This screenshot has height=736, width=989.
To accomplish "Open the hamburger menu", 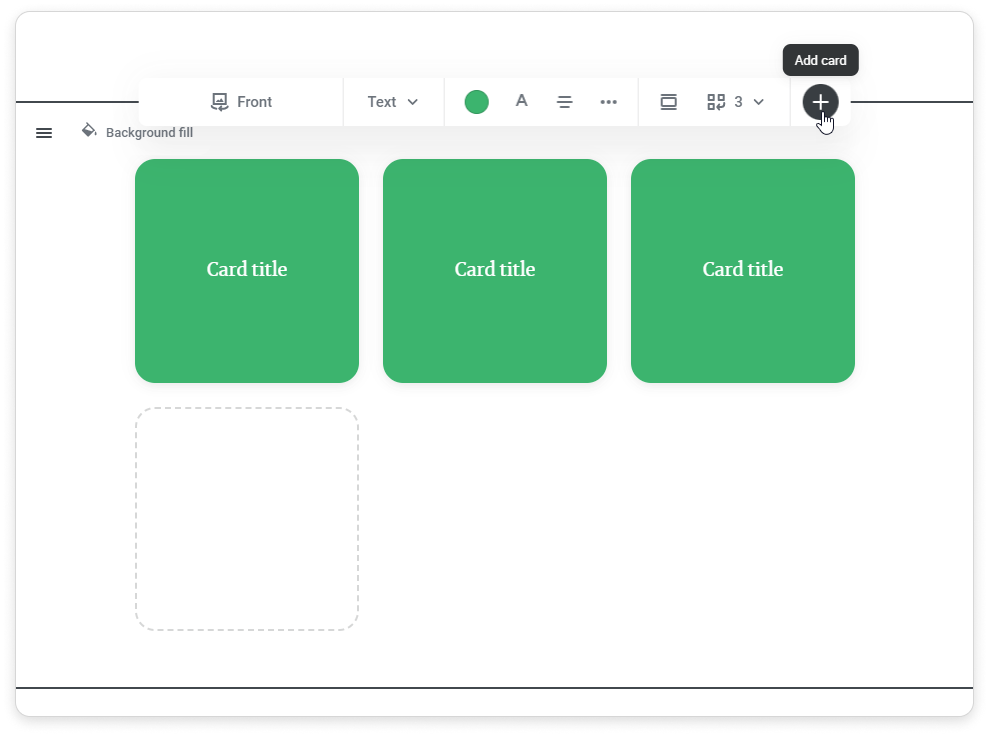I will (x=44, y=133).
